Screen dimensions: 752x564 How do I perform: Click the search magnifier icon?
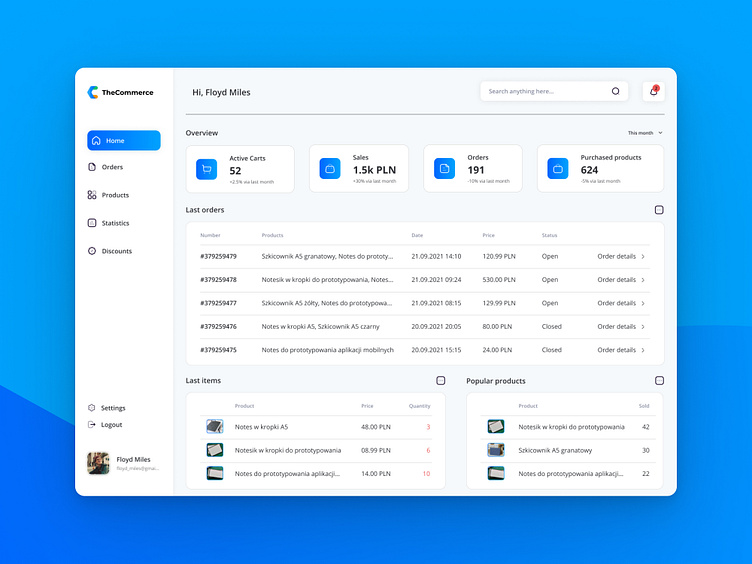click(615, 91)
